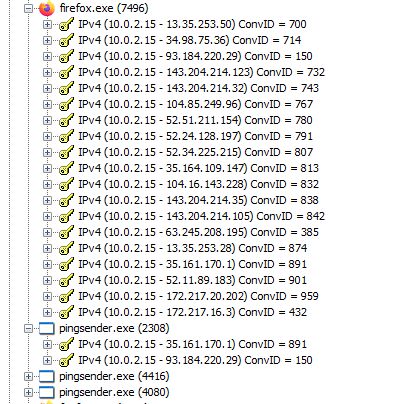Select conversation with 172.217.16.3 ConvID 432

click(193, 312)
